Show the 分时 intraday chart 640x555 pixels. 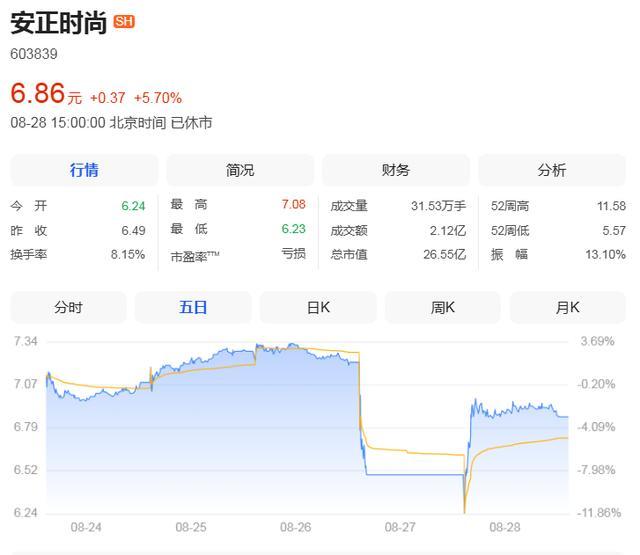[68, 307]
